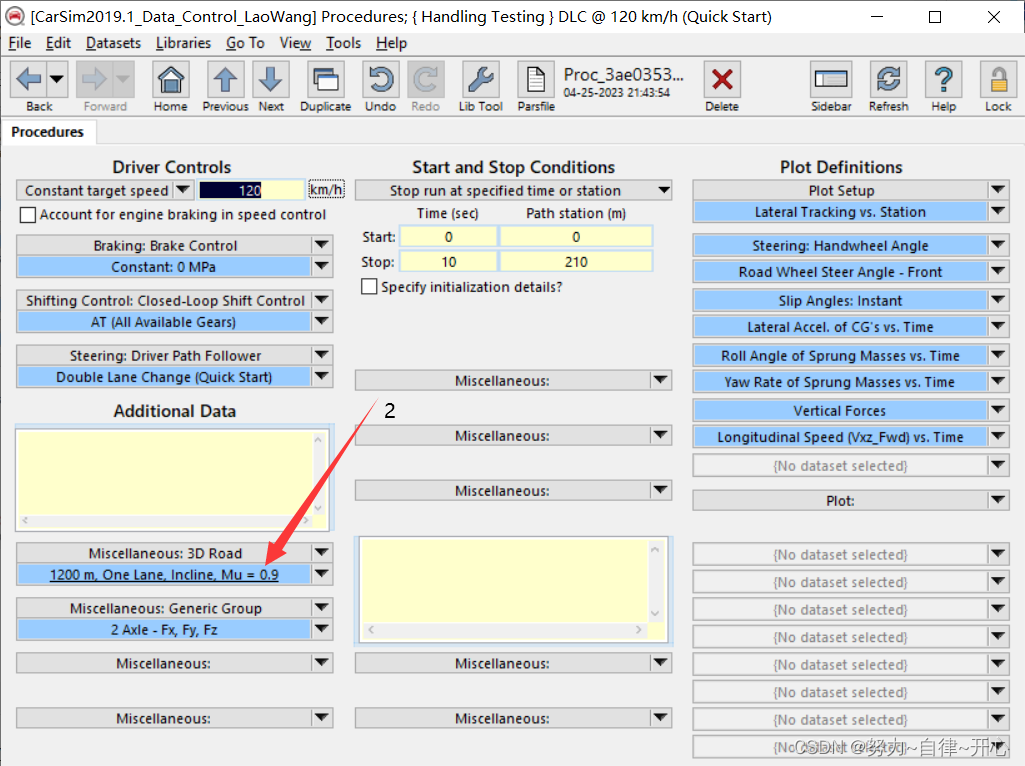1025x766 pixels.
Task: Click the Start time field
Action: pyautogui.click(x=448, y=237)
